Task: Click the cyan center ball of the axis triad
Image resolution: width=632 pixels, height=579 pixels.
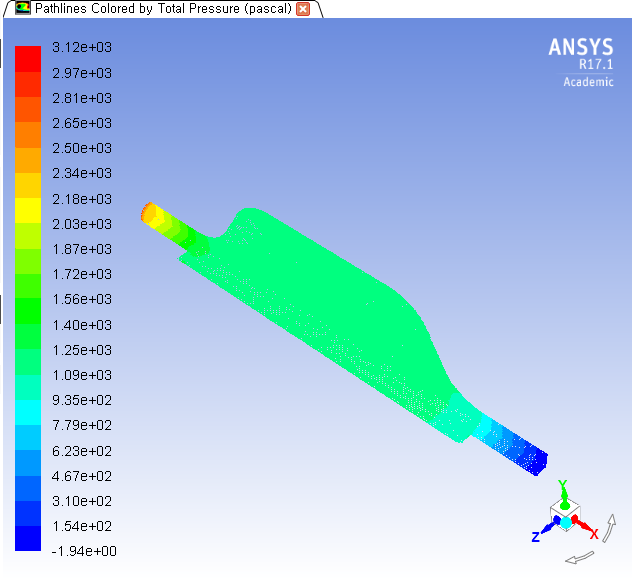Action: 566,522
